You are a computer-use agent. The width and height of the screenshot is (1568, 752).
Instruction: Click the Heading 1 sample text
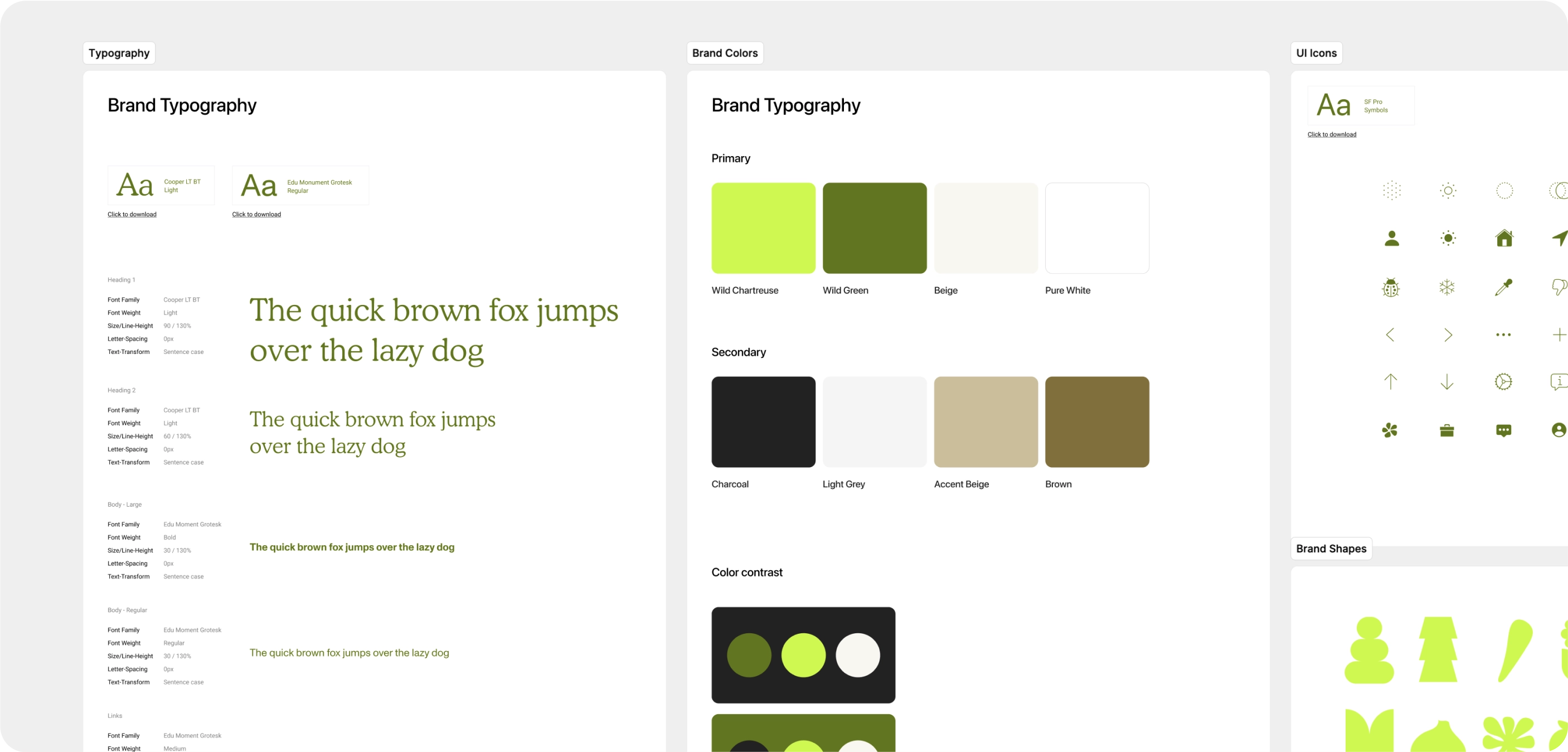coord(434,331)
